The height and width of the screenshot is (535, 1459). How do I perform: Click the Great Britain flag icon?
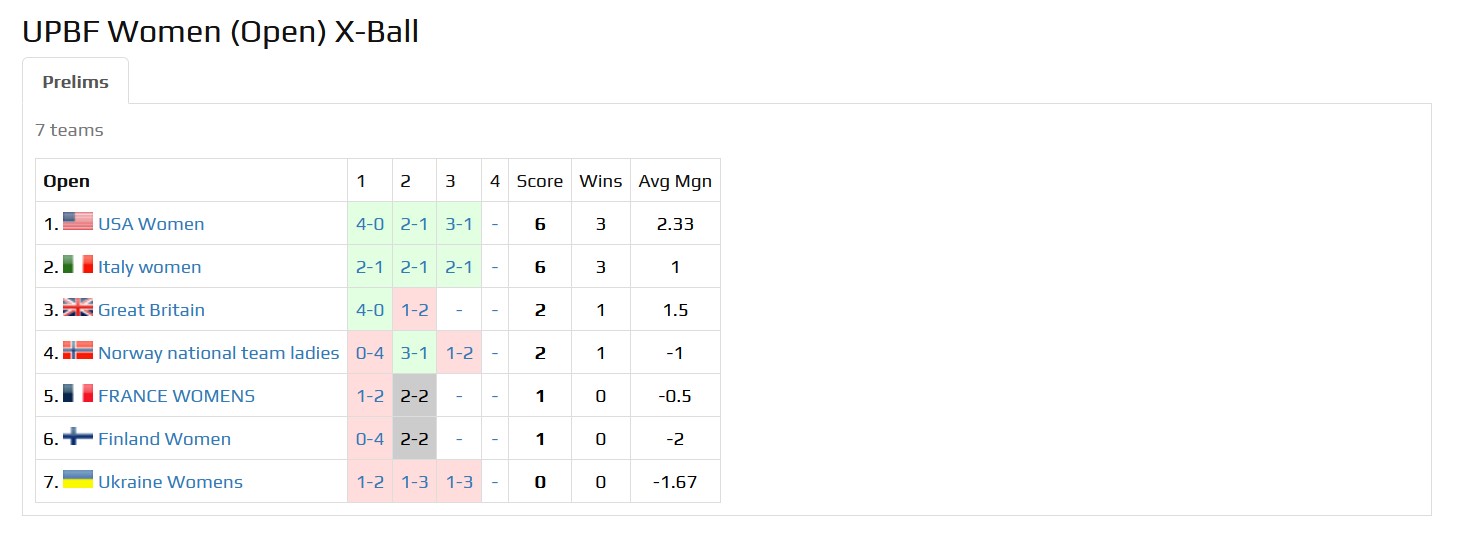click(x=78, y=308)
